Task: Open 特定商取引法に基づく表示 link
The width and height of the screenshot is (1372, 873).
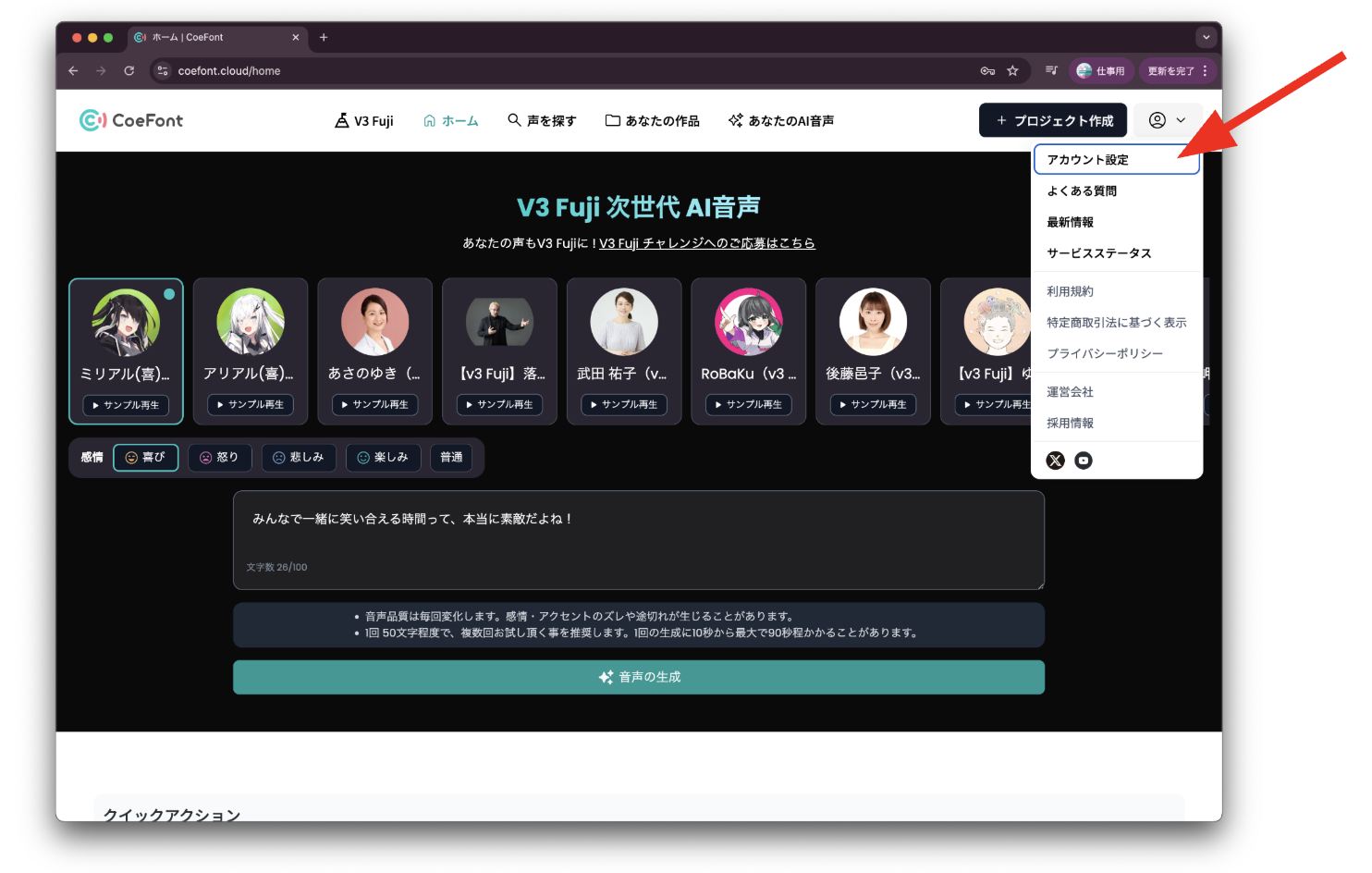Action: 1116,322
